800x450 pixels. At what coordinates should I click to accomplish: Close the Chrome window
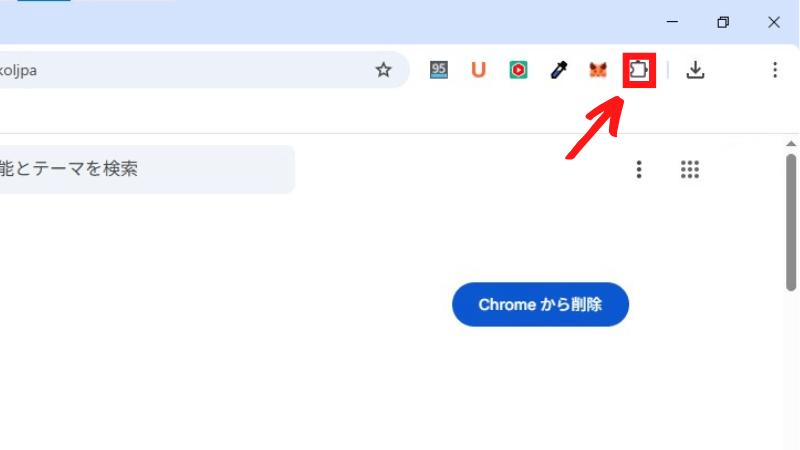click(x=773, y=22)
